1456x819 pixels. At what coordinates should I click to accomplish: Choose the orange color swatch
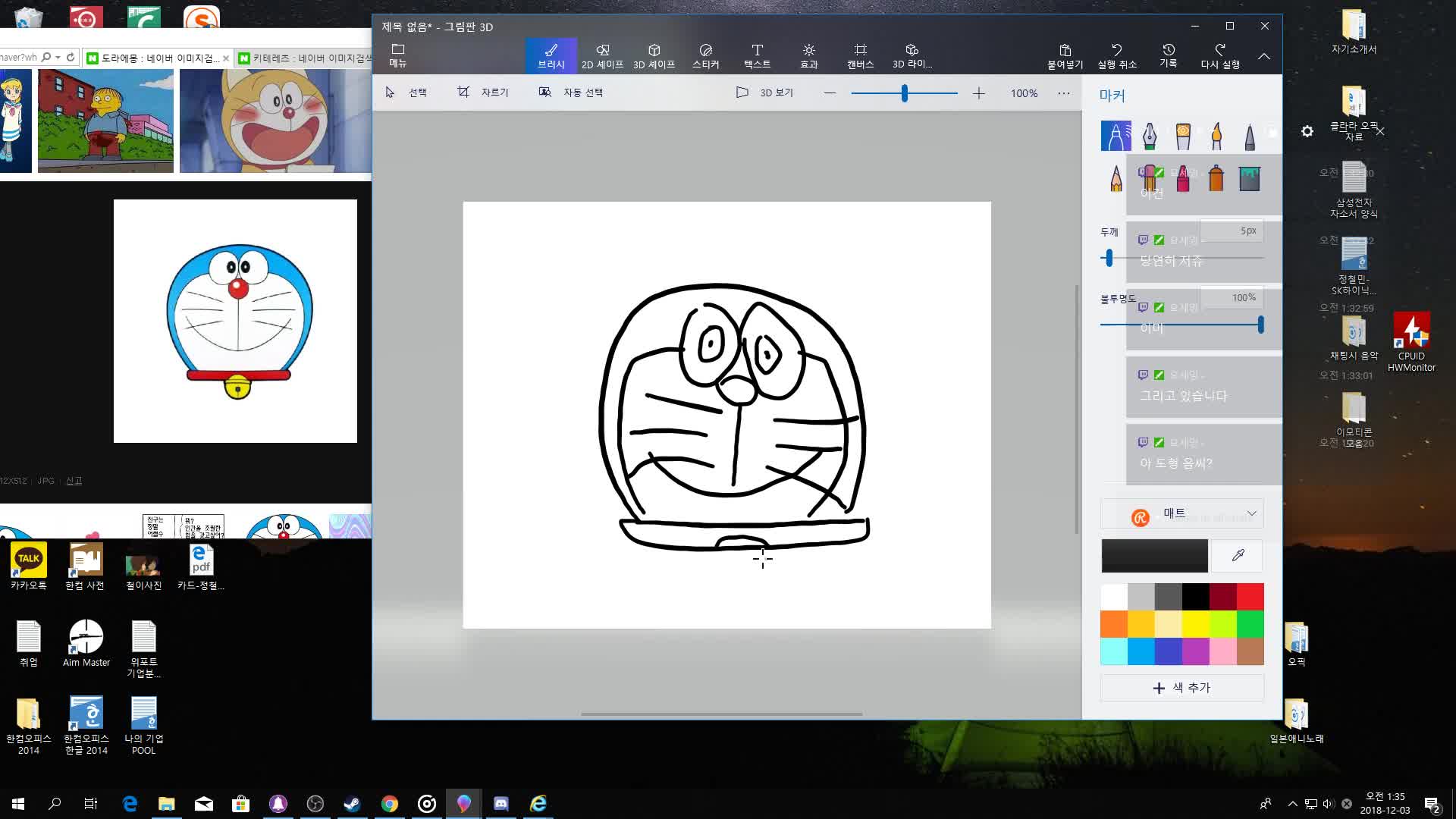tap(1114, 624)
